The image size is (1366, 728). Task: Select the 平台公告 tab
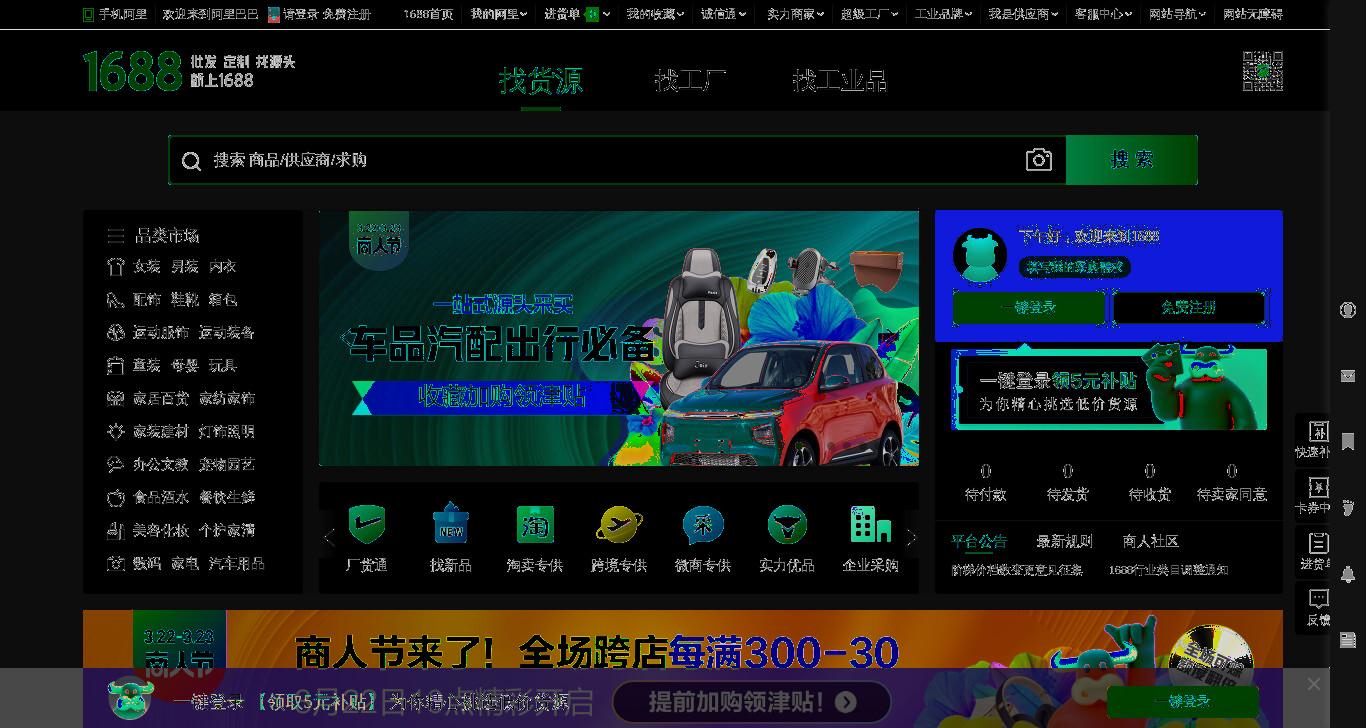point(978,541)
